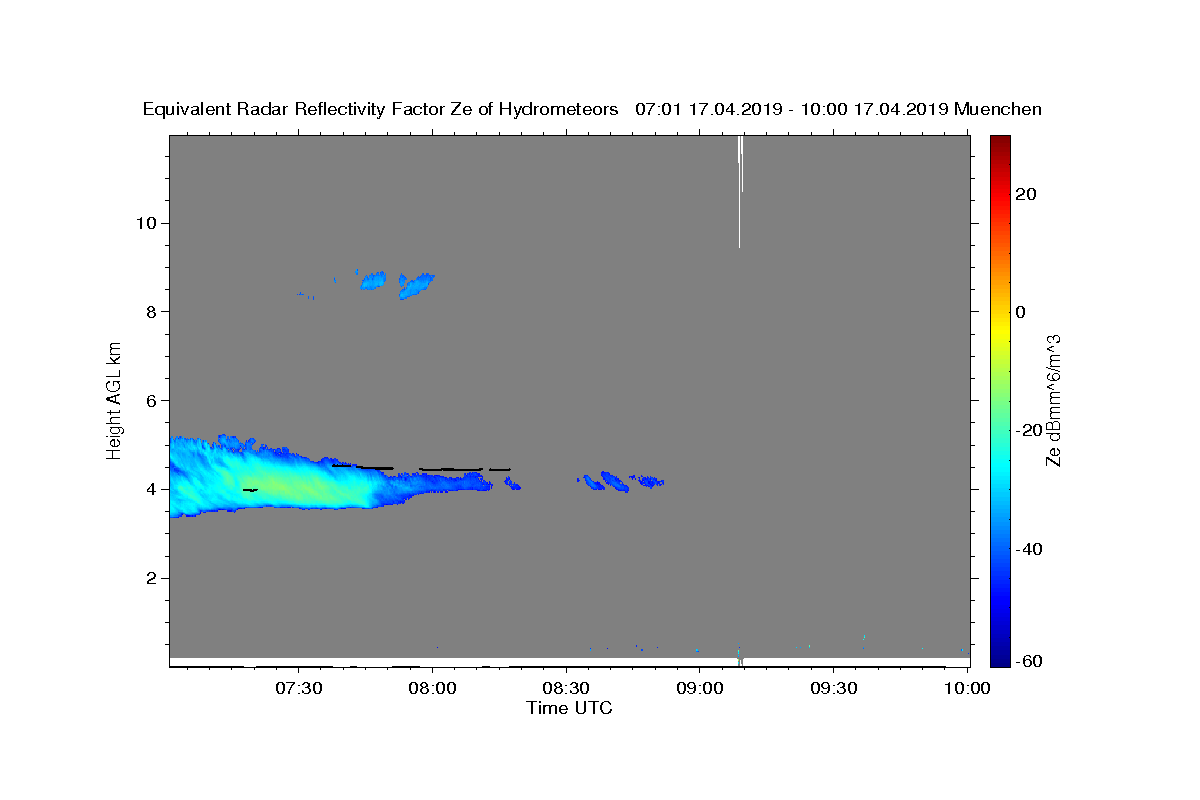The height and width of the screenshot is (800, 1200).
Task: Click the '09:00' time tick label
Action: click(700, 688)
